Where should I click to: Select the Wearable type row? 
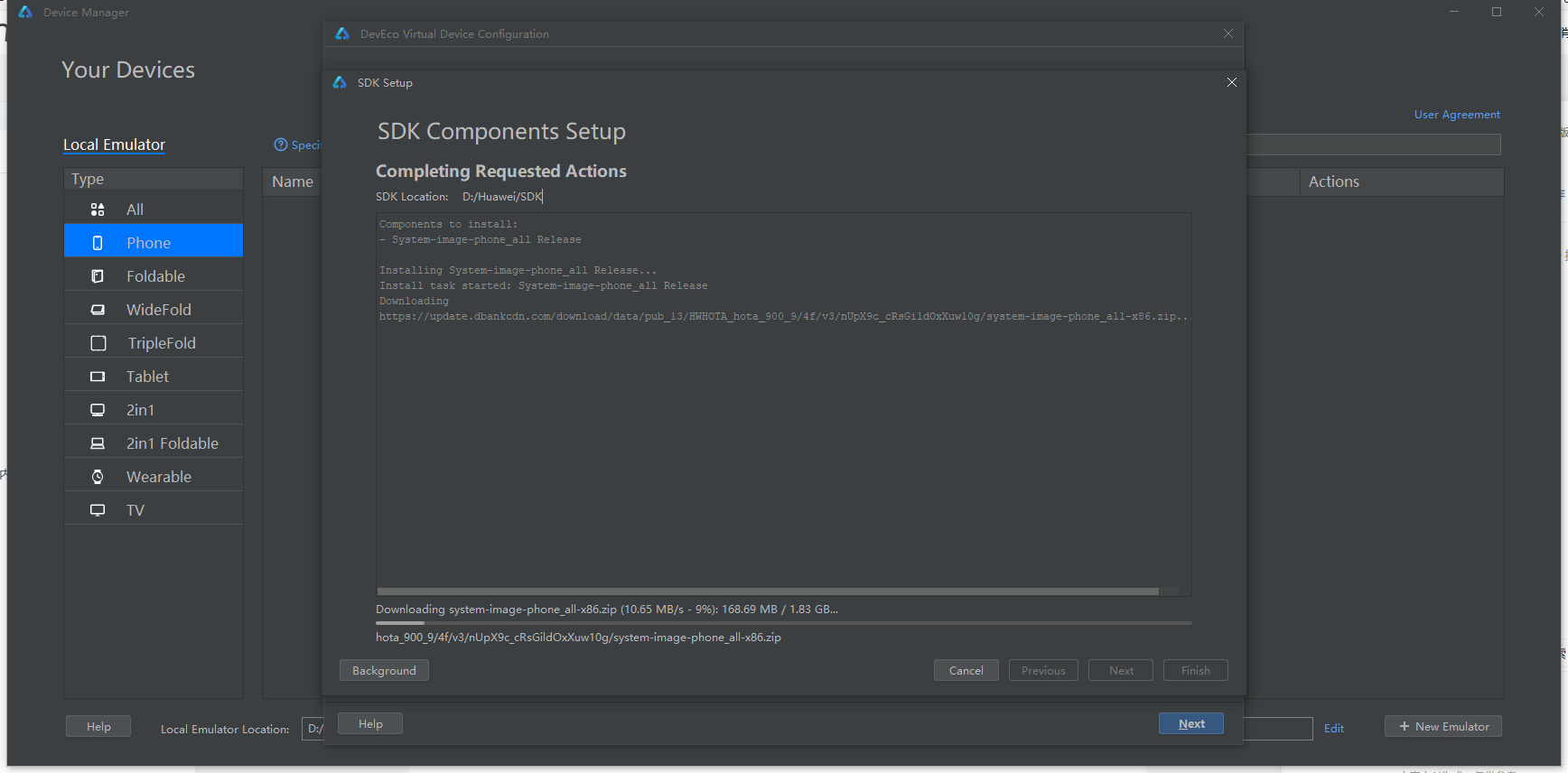click(x=154, y=477)
